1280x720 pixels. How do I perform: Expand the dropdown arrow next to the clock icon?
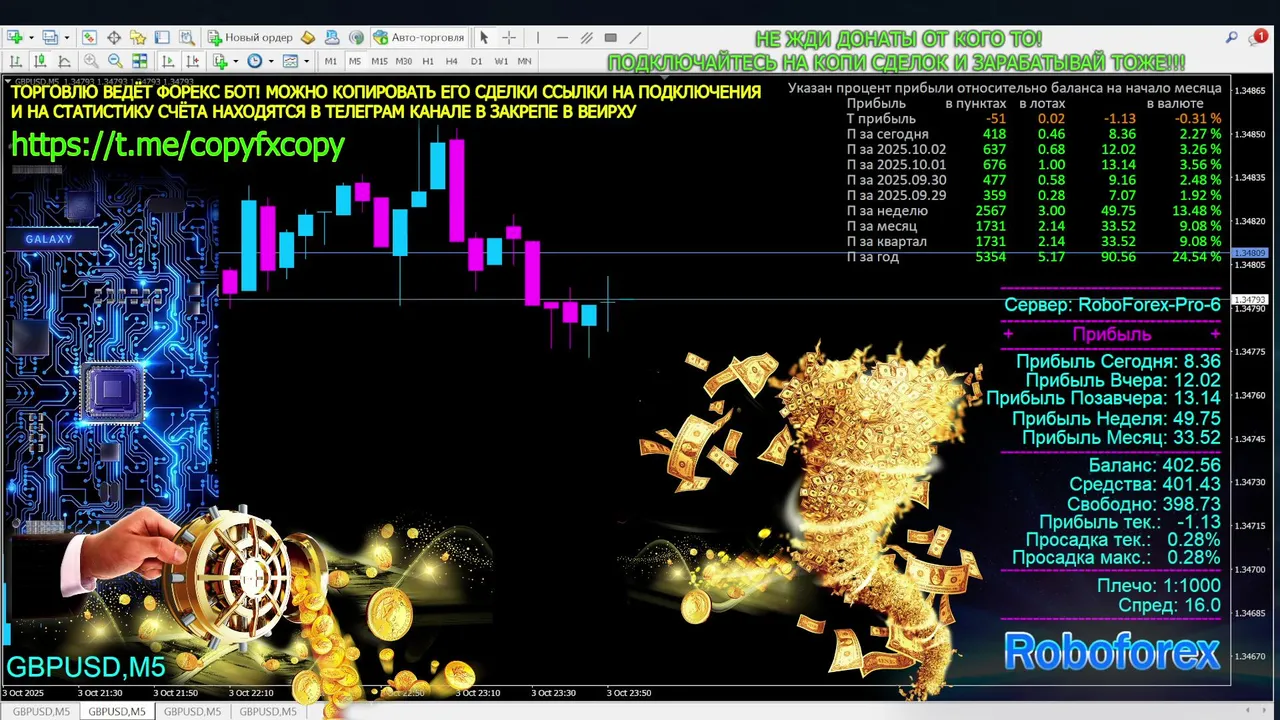(271, 61)
